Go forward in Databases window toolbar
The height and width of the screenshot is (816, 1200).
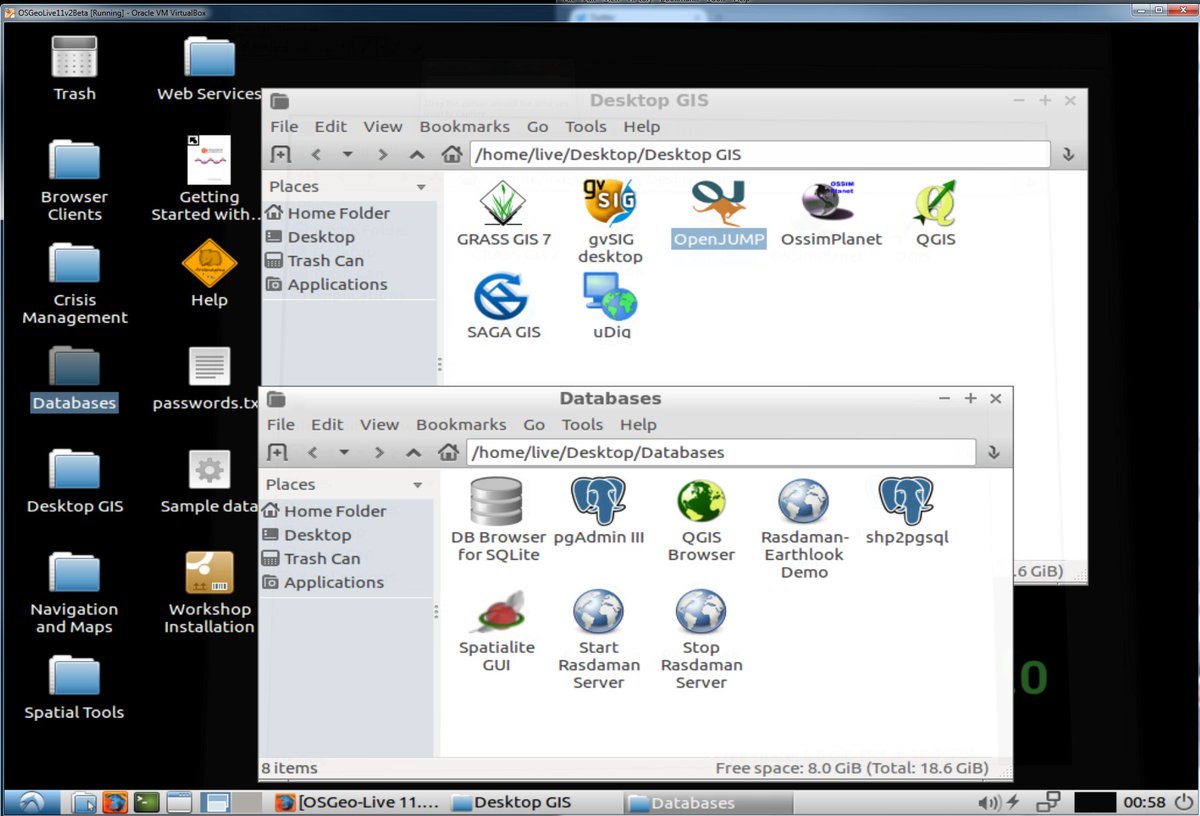click(x=379, y=452)
